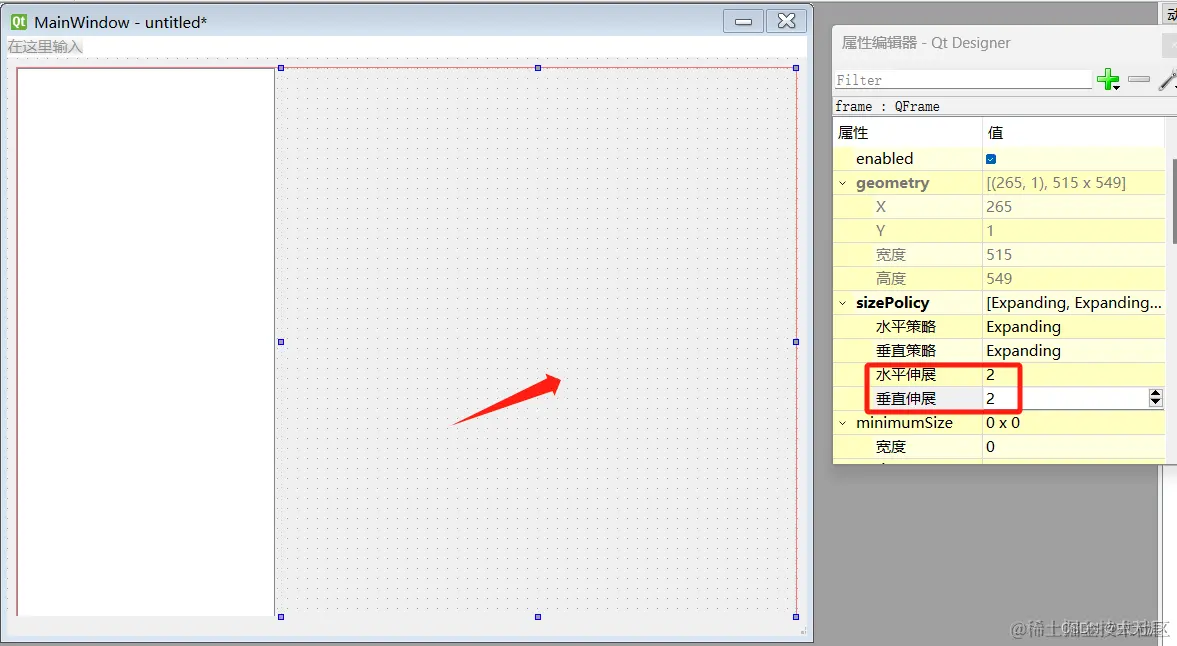Viewport: 1177px width, 646px height.
Task: Open property editor configure wrench icon
Action: click(1168, 79)
